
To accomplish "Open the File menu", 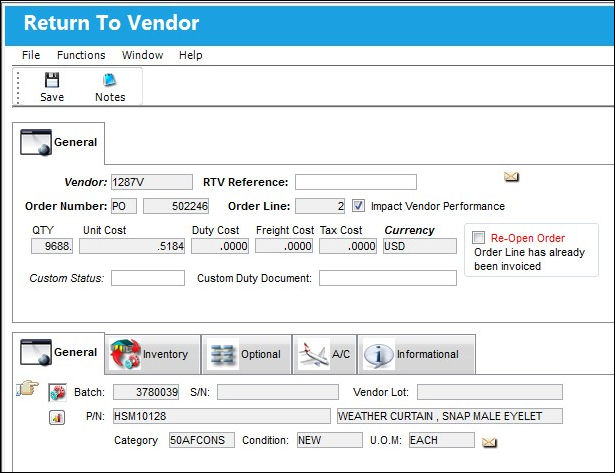I will (x=31, y=55).
